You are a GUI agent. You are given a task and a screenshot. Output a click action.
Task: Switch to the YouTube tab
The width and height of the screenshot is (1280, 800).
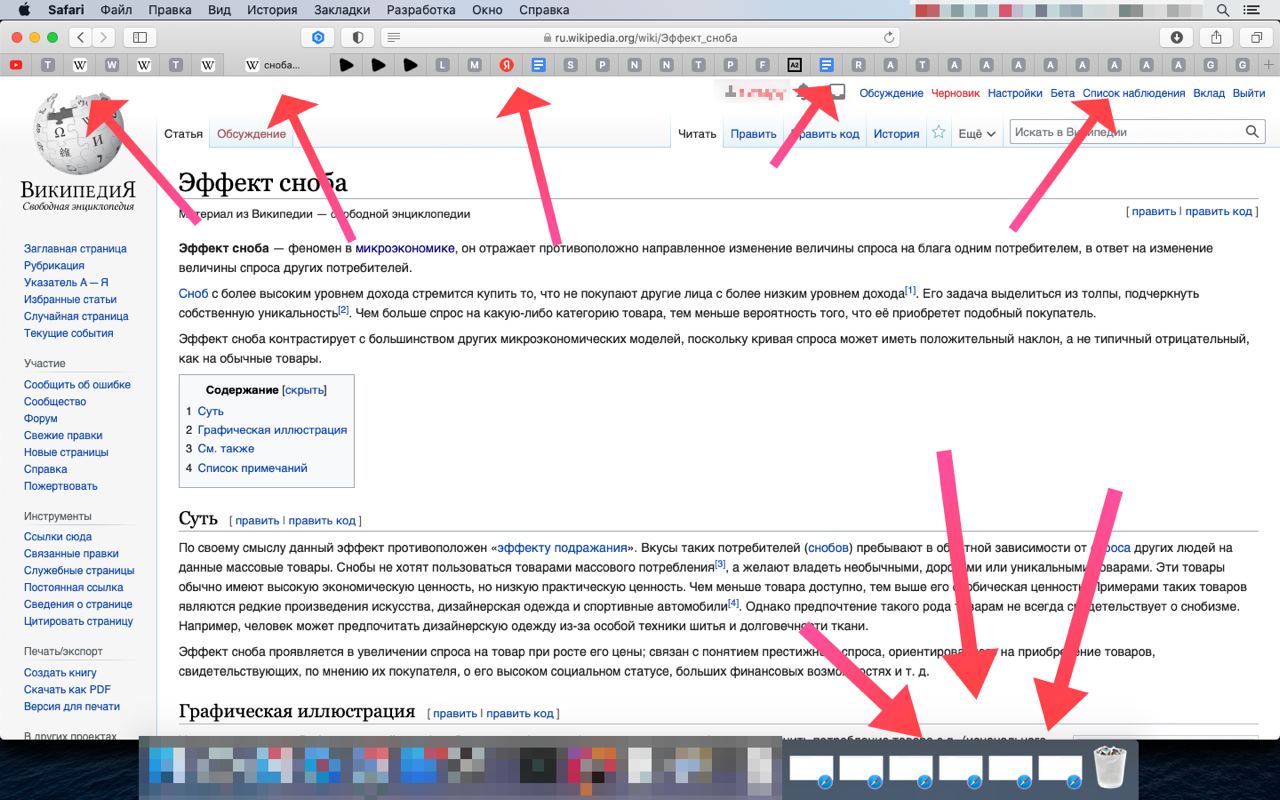click(x=16, y=65)
